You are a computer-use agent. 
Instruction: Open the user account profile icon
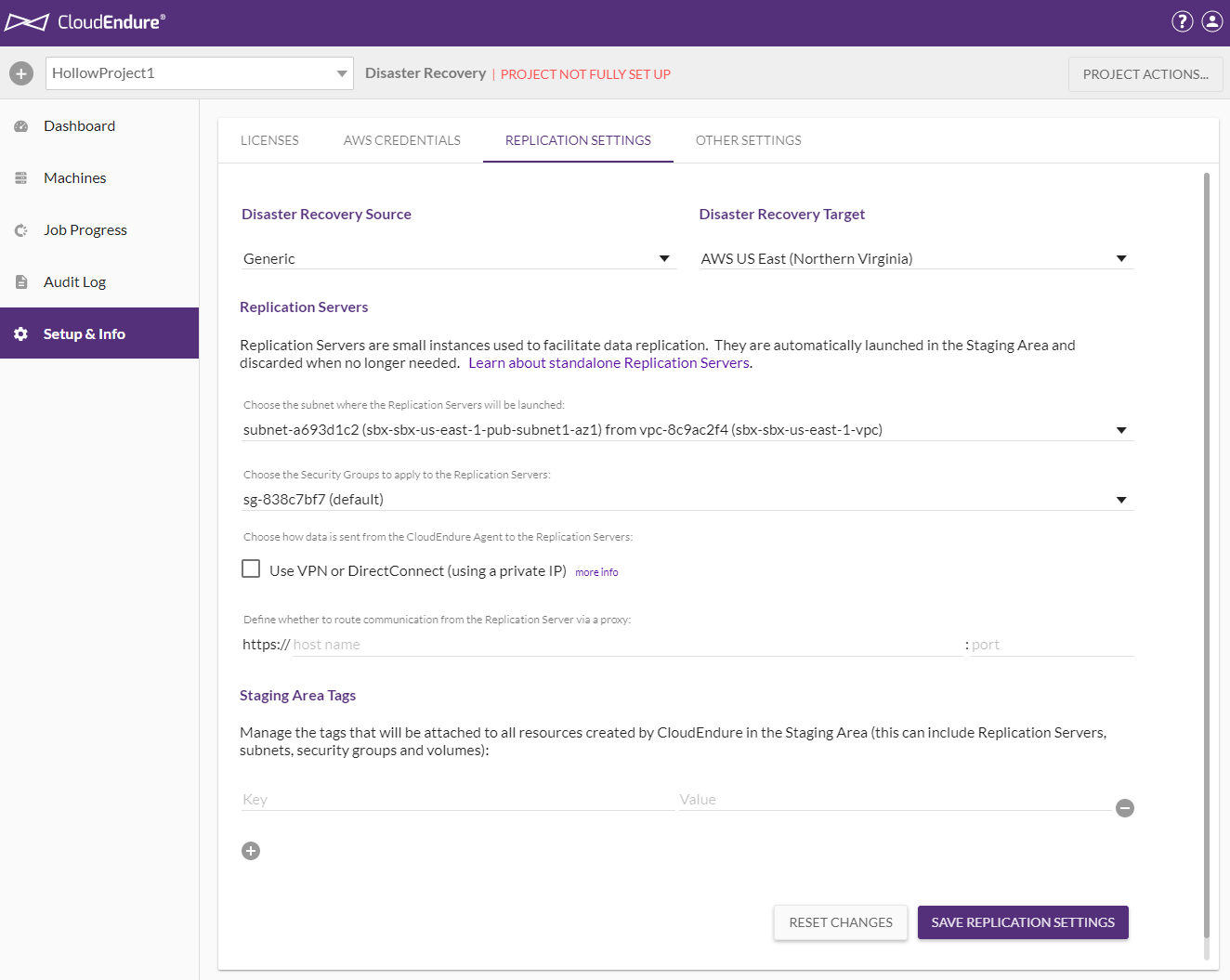pos(1212,21)
